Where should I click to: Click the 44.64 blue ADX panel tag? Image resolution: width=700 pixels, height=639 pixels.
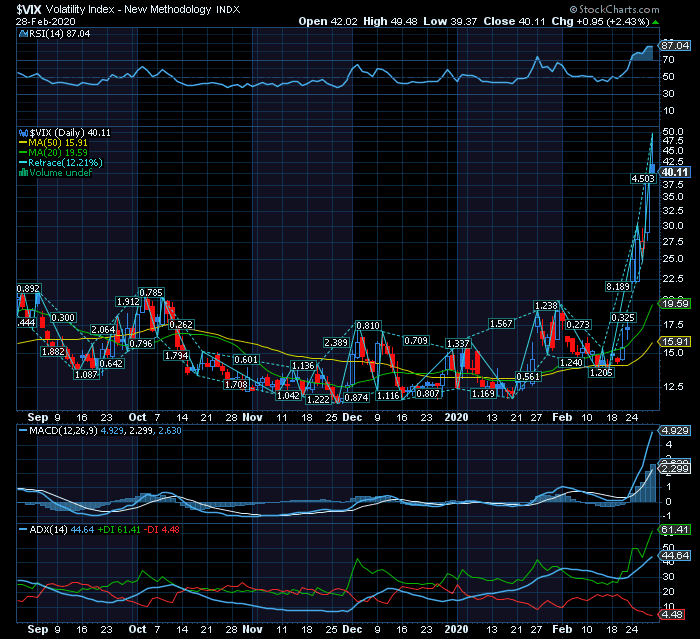point(675,555)
